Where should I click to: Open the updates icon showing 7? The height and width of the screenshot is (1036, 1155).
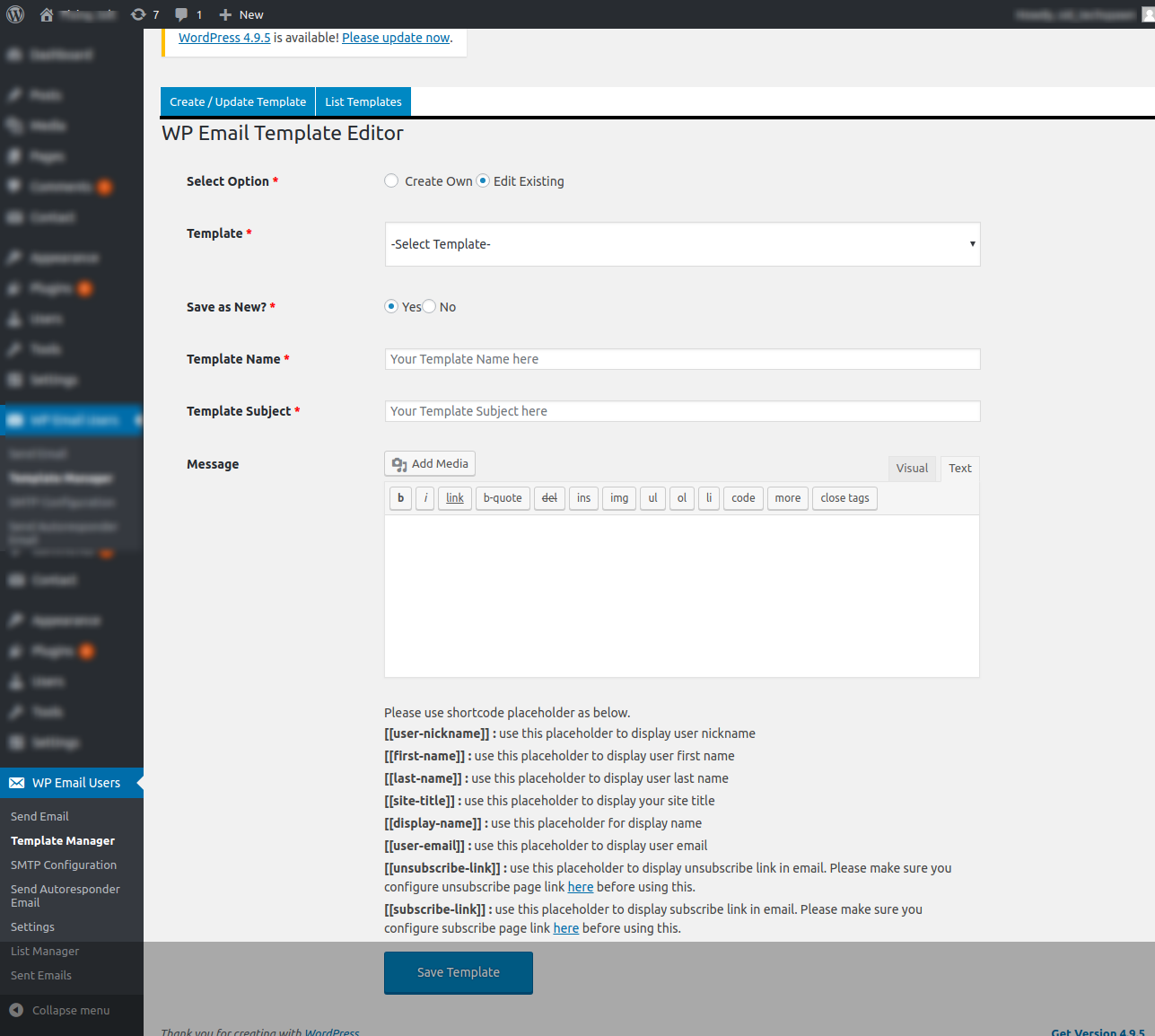click(x=138, y=14)
